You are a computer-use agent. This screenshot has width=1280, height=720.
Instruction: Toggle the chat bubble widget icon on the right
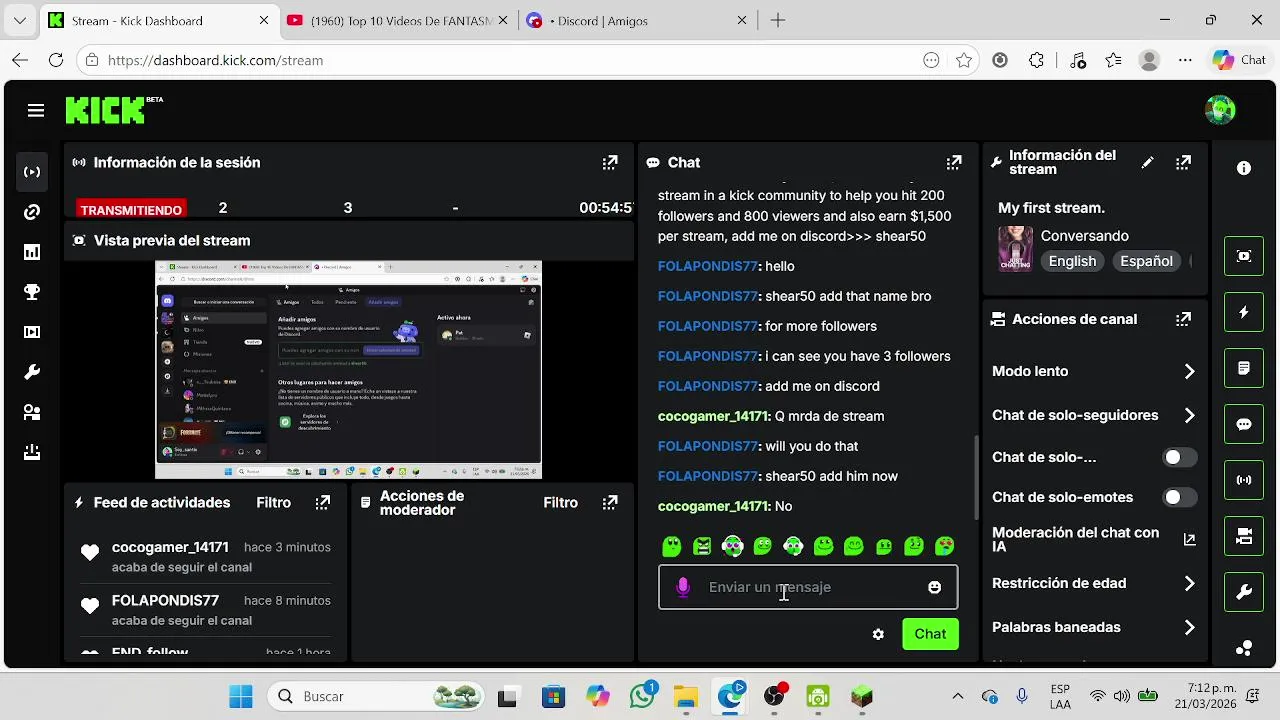click(1244, 424)
